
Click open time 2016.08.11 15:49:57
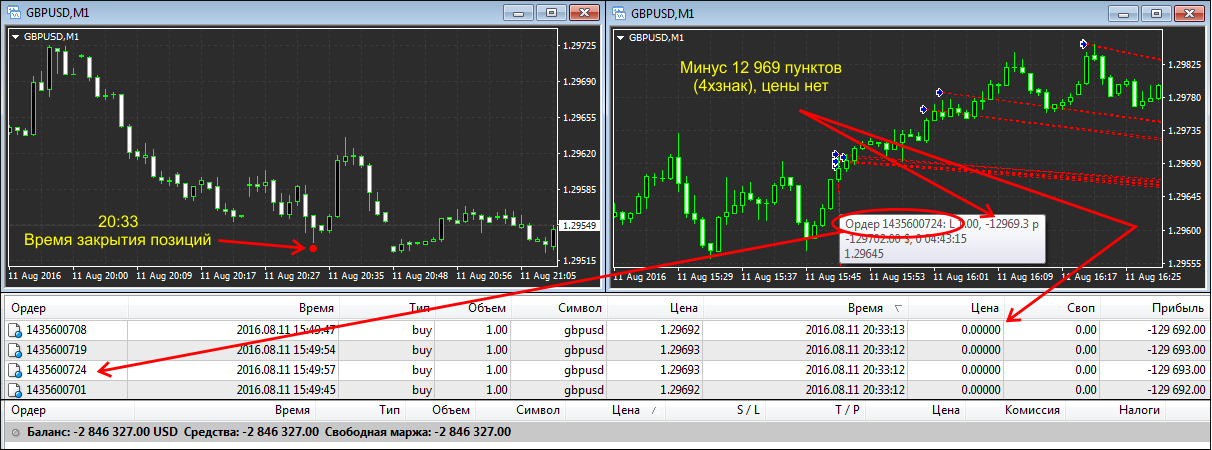(x=285, y=370)
